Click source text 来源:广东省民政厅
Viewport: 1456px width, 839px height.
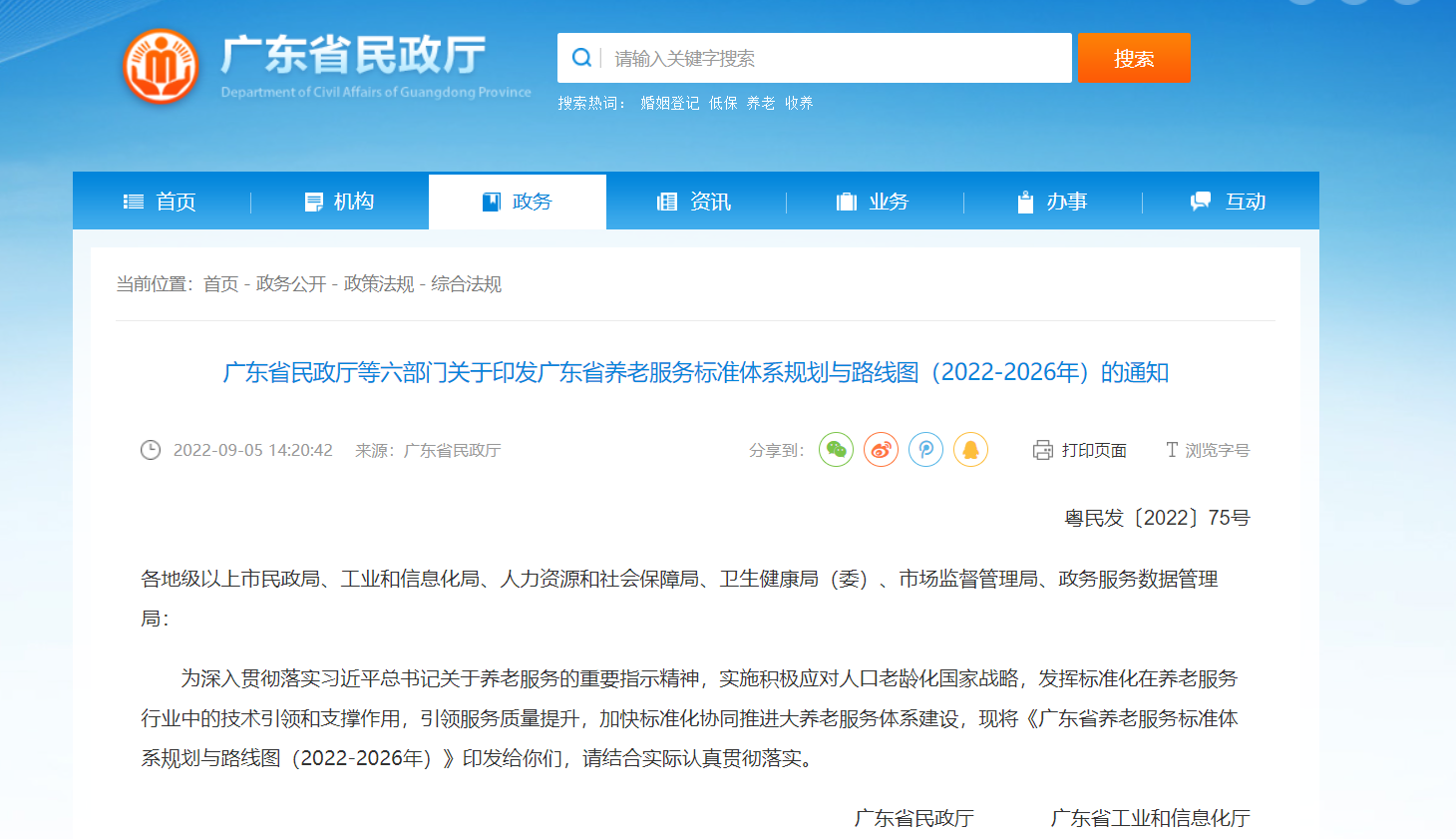428,450
